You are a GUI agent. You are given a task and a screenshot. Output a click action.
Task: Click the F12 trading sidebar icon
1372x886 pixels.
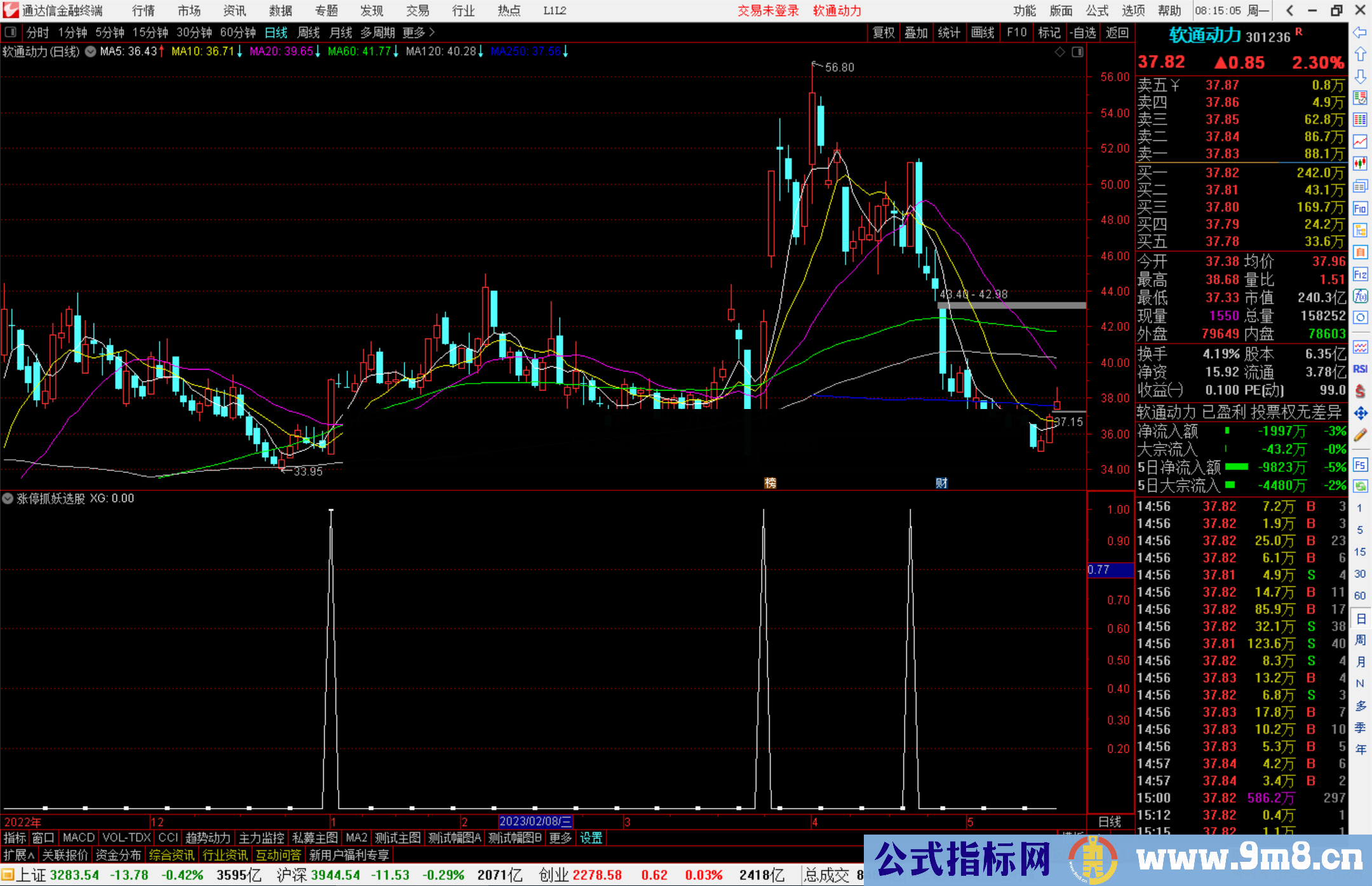1360,274
